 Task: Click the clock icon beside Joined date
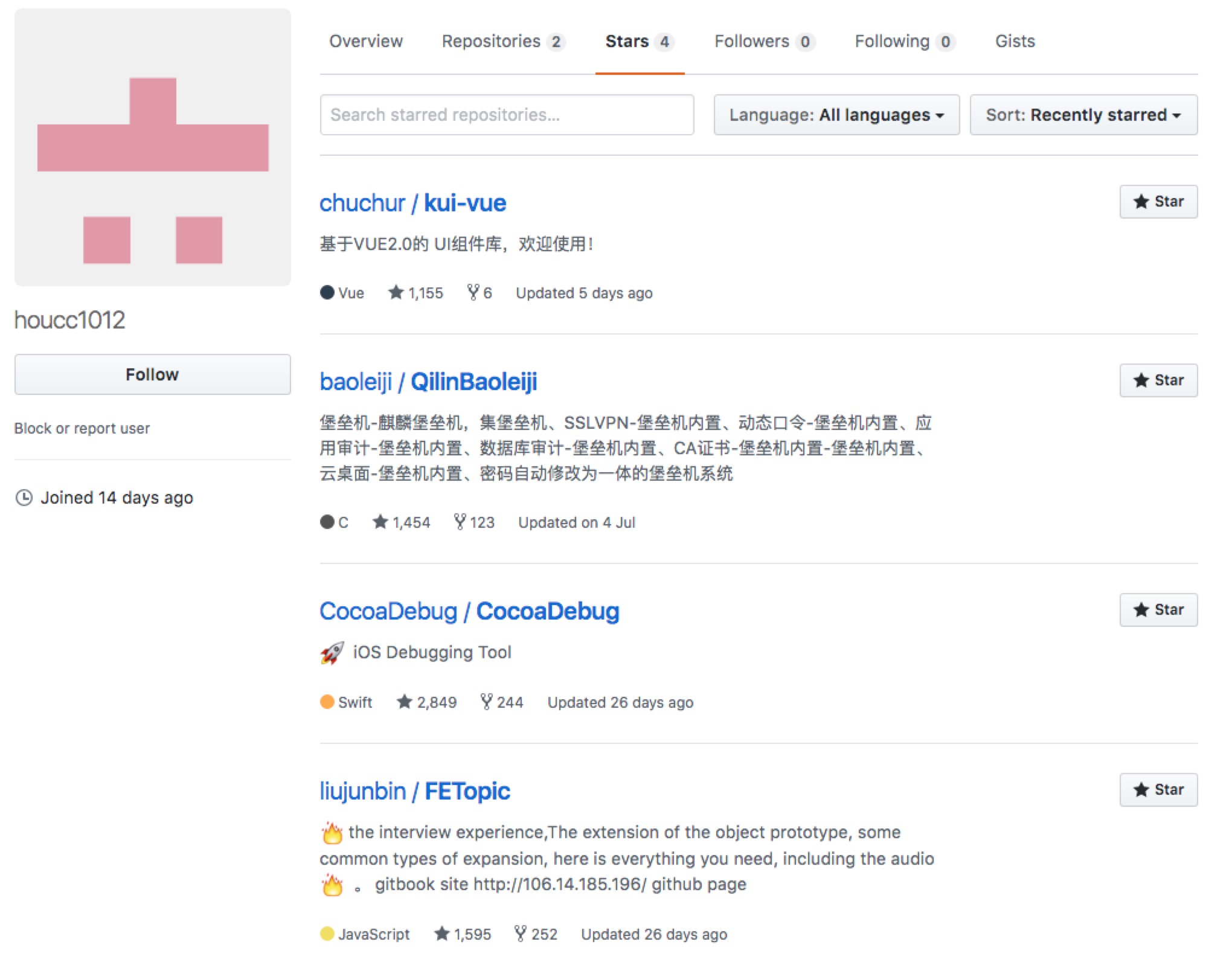24,498
